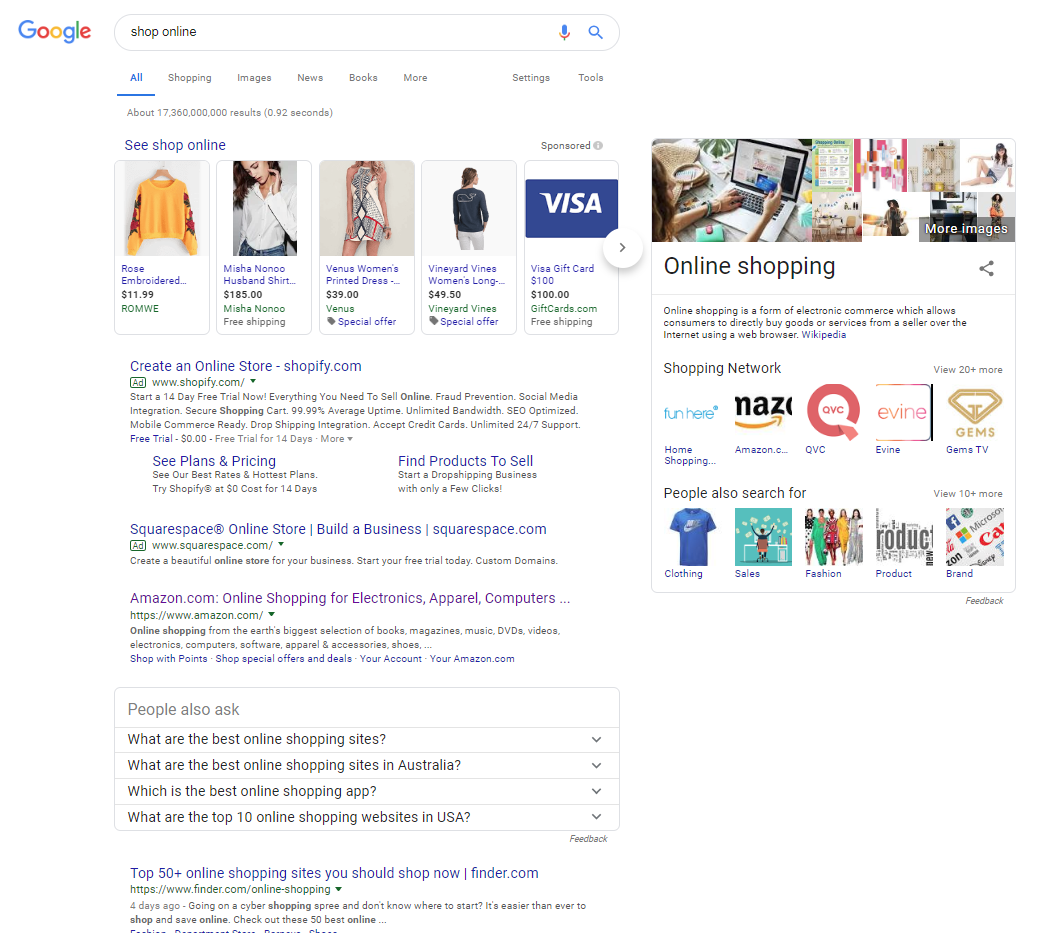1060x933 pixels.
Task: Open the More search categories menu
Action: 415,78
